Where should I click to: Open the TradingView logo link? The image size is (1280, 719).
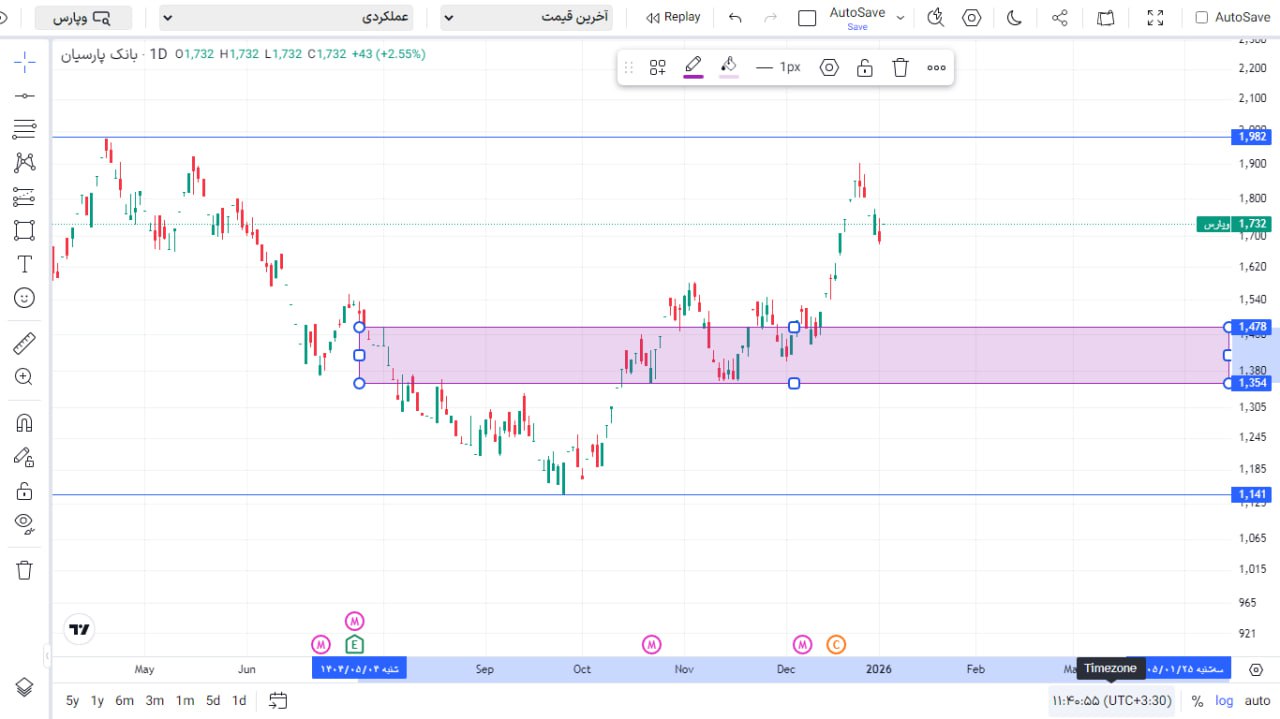(x=80, y=629)
